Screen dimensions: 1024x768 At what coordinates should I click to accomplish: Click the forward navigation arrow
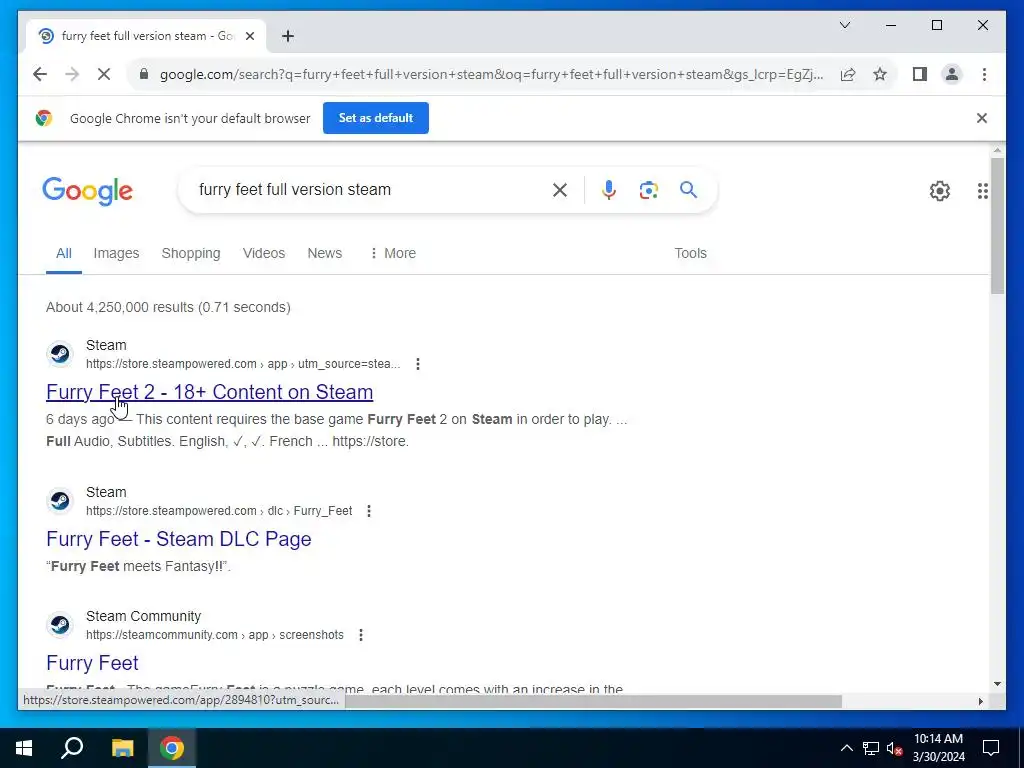[x=72, y=74]
